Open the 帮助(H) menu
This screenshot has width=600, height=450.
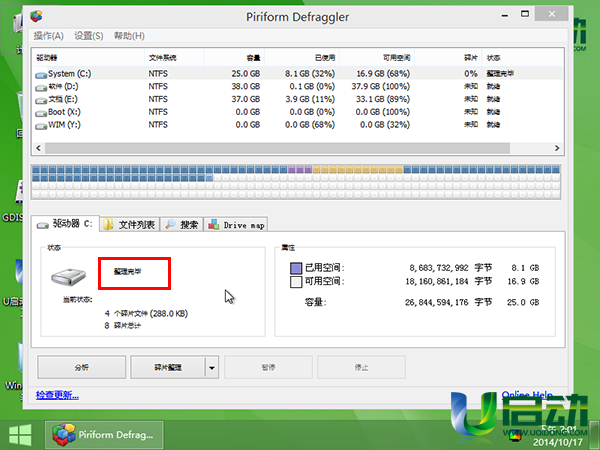[129, 36]
